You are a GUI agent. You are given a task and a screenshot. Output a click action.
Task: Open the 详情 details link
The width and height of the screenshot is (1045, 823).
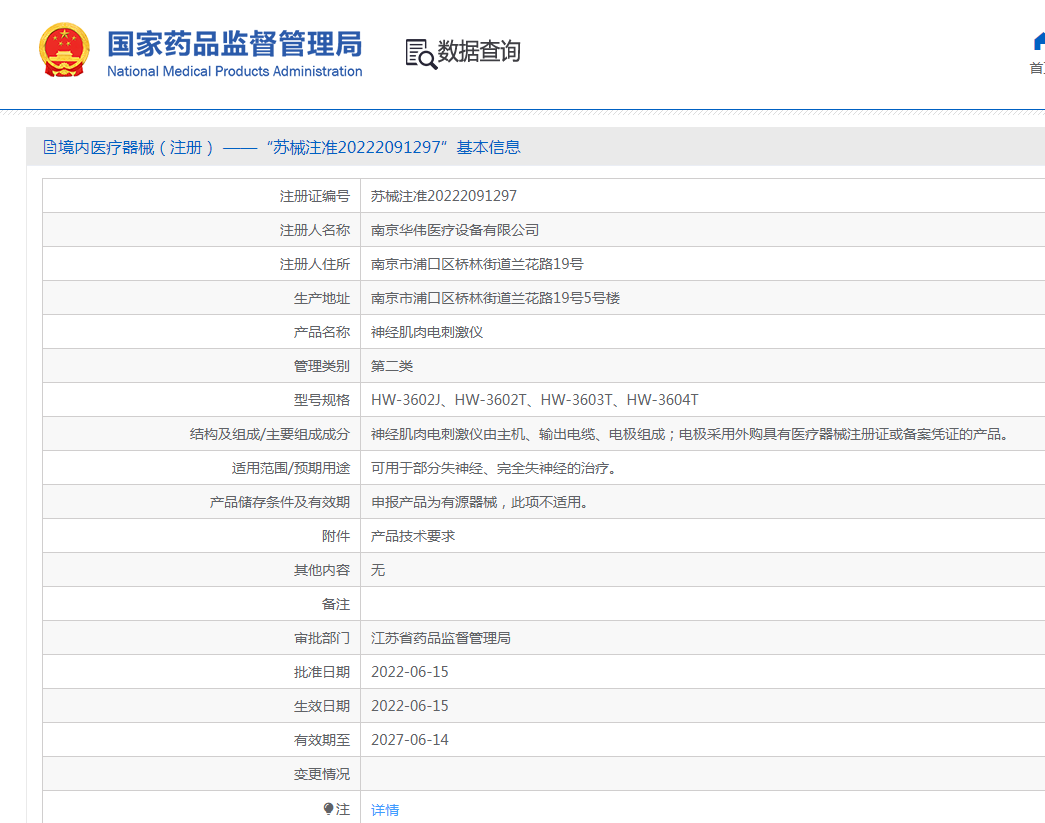click(385, 810)
